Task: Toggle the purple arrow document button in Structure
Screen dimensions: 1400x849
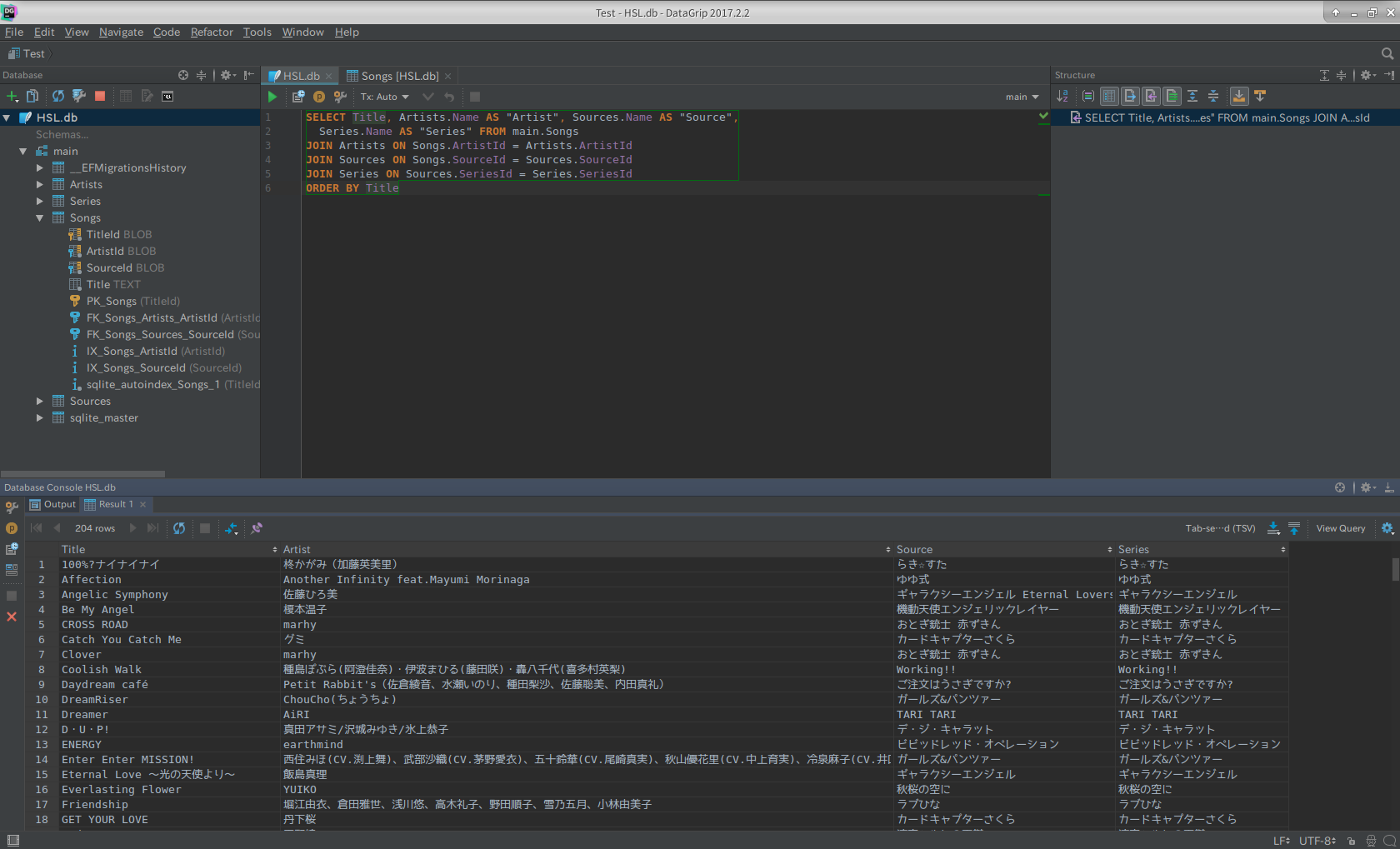Action: tap(1151, 96)
